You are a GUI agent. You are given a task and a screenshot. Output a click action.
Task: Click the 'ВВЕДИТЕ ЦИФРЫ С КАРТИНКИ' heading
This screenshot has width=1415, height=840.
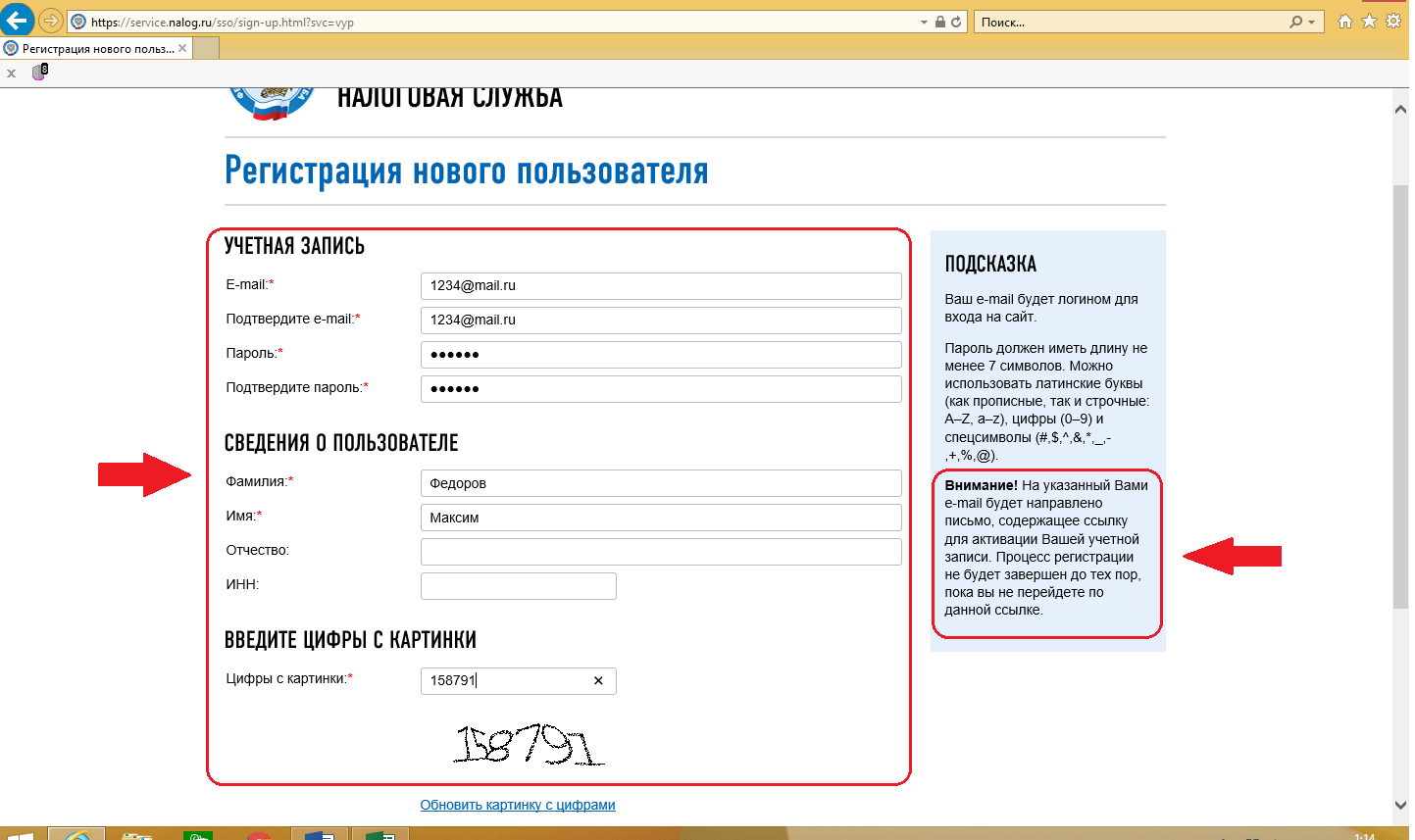pyautogui.click(x=350, y=640)
